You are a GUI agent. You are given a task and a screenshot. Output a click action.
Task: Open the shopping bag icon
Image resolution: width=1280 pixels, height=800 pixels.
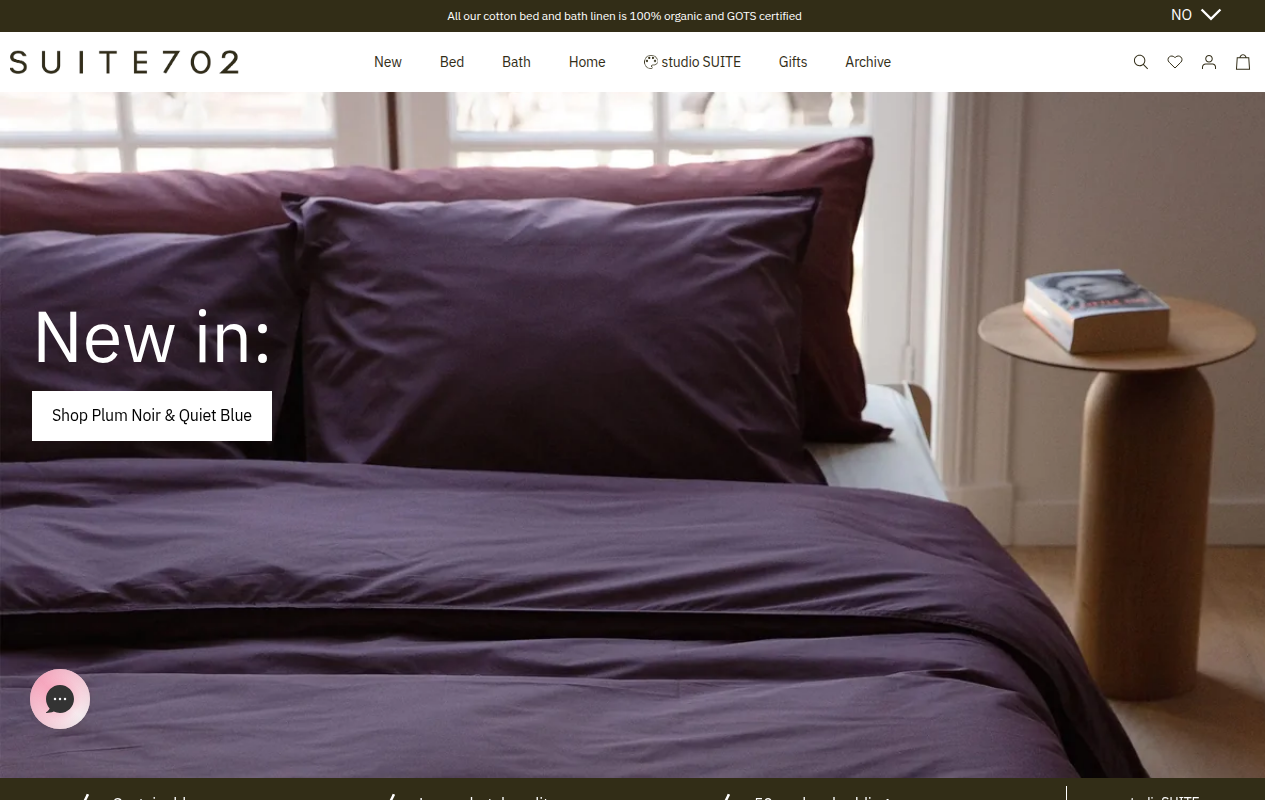click(x=1243, y=62)
